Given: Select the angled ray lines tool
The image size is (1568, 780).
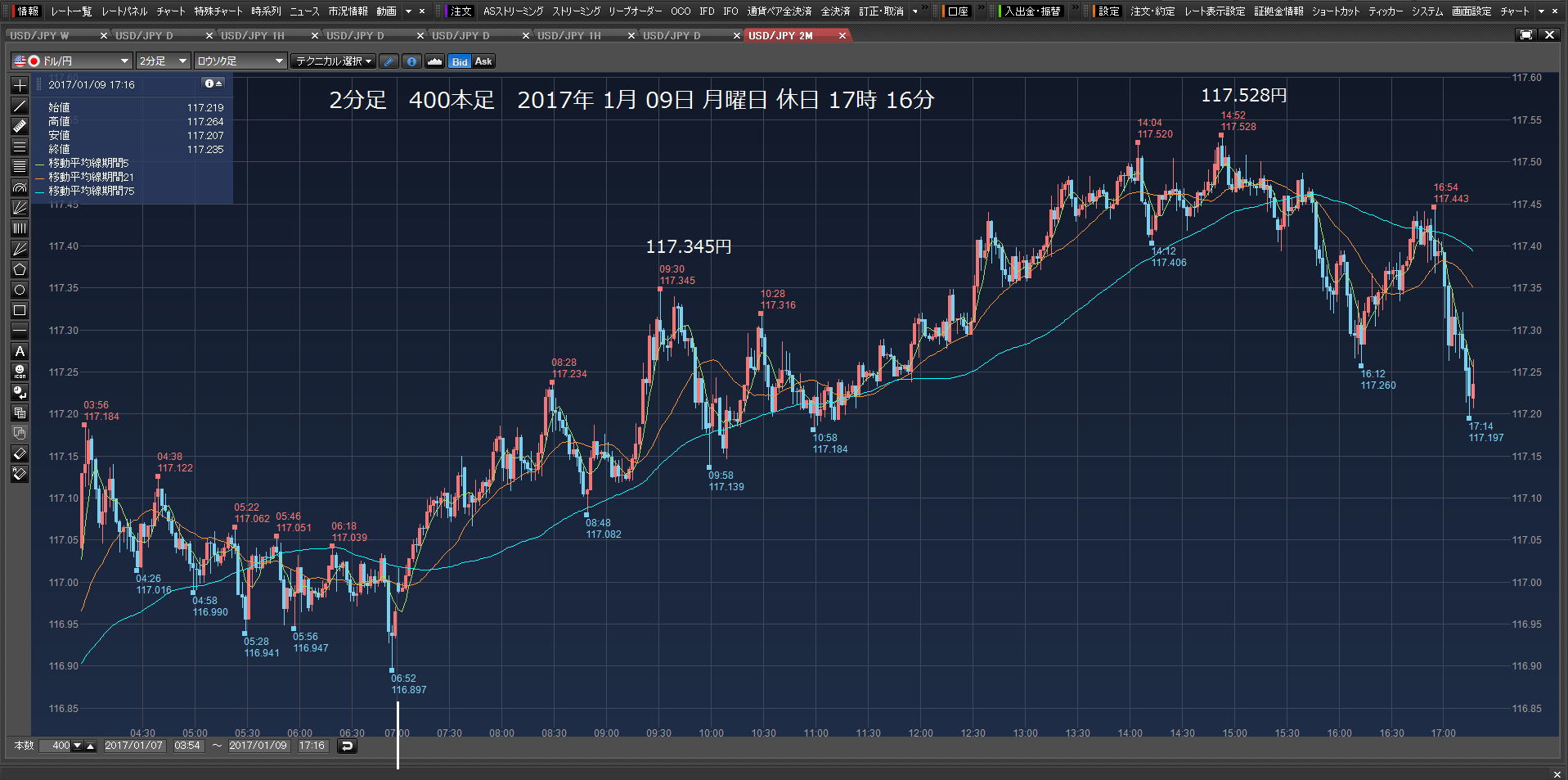Looking at the screenshot, I should [20, 249].
